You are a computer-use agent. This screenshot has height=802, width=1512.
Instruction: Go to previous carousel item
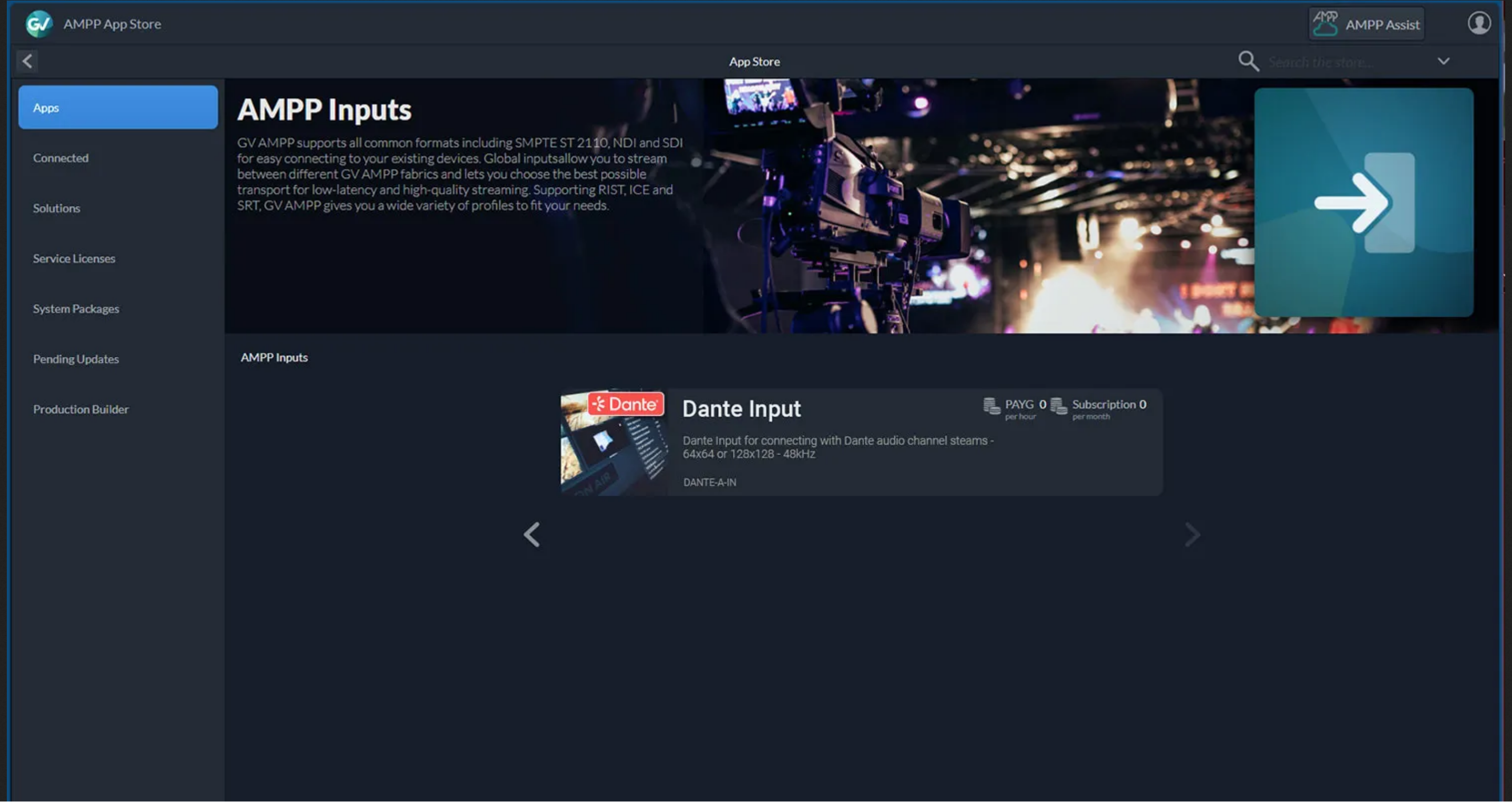point(532,534)
